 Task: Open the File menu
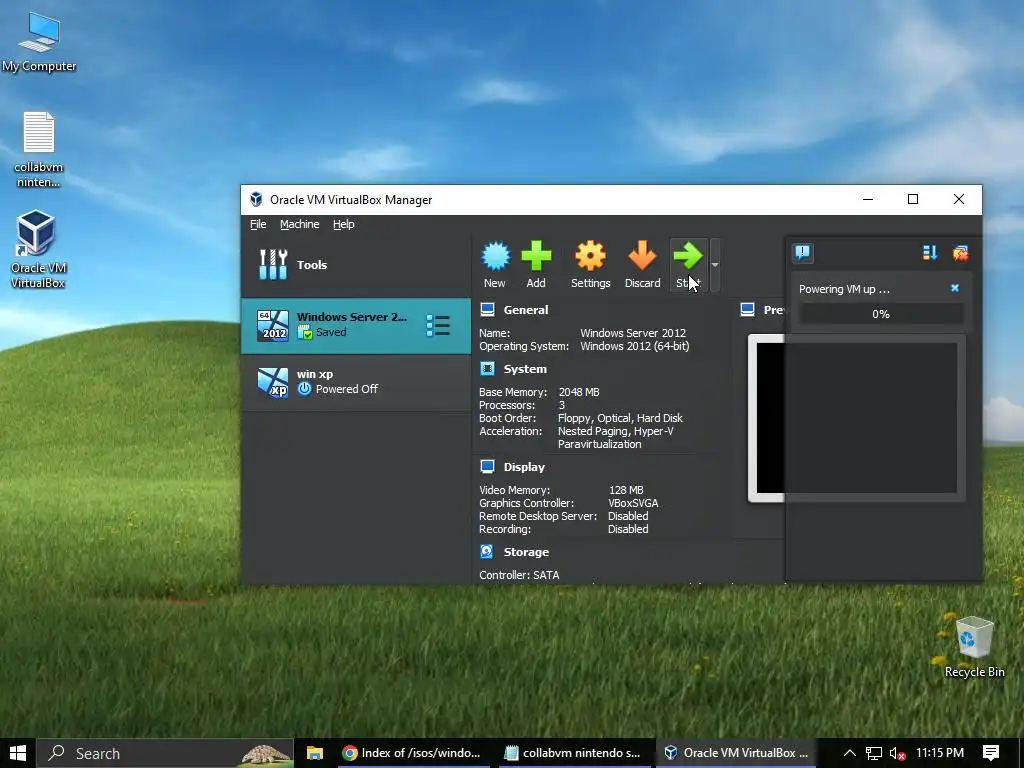point(258,224)
